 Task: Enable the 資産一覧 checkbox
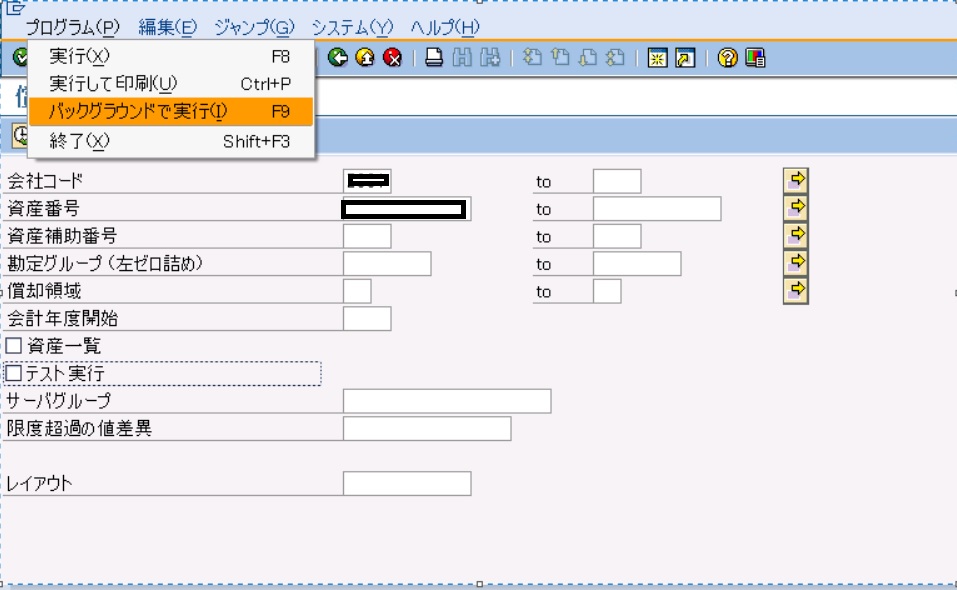(14, 346)
